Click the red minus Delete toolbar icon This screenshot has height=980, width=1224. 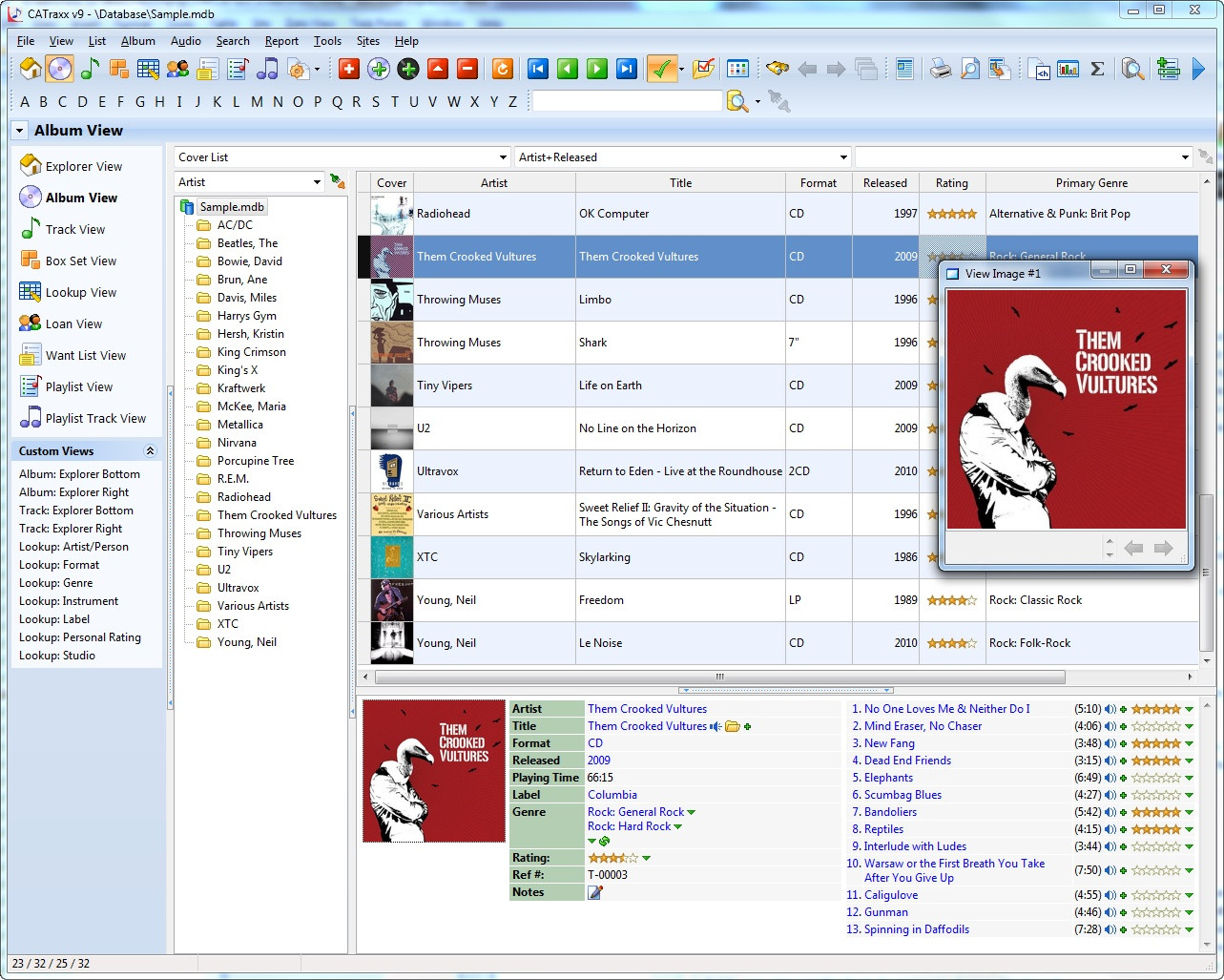467,69
